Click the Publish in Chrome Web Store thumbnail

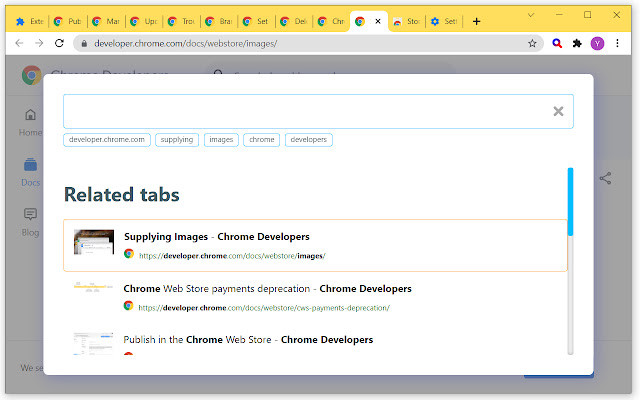93,343
